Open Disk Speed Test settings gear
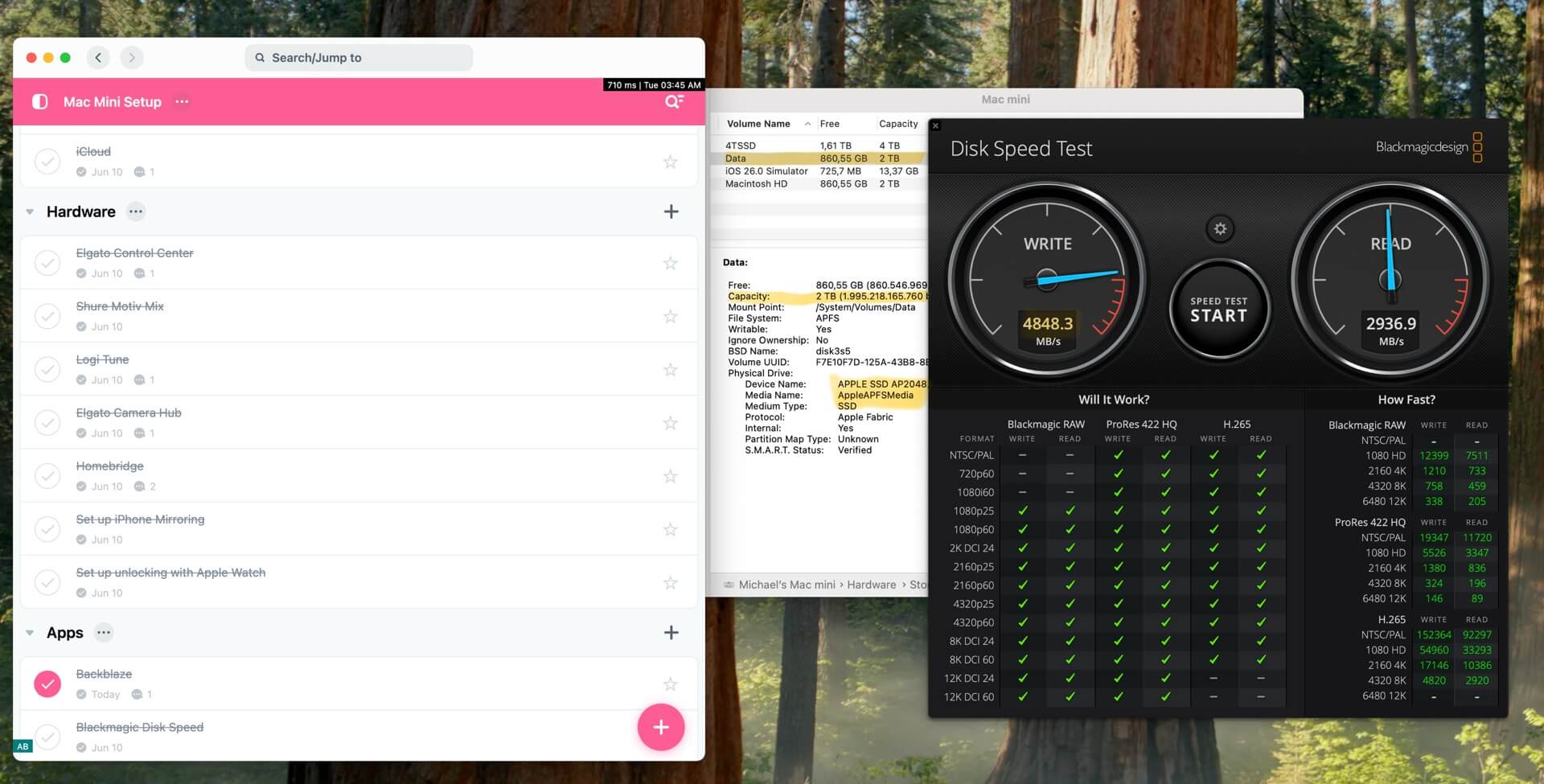 click(x=1220, y=229)
